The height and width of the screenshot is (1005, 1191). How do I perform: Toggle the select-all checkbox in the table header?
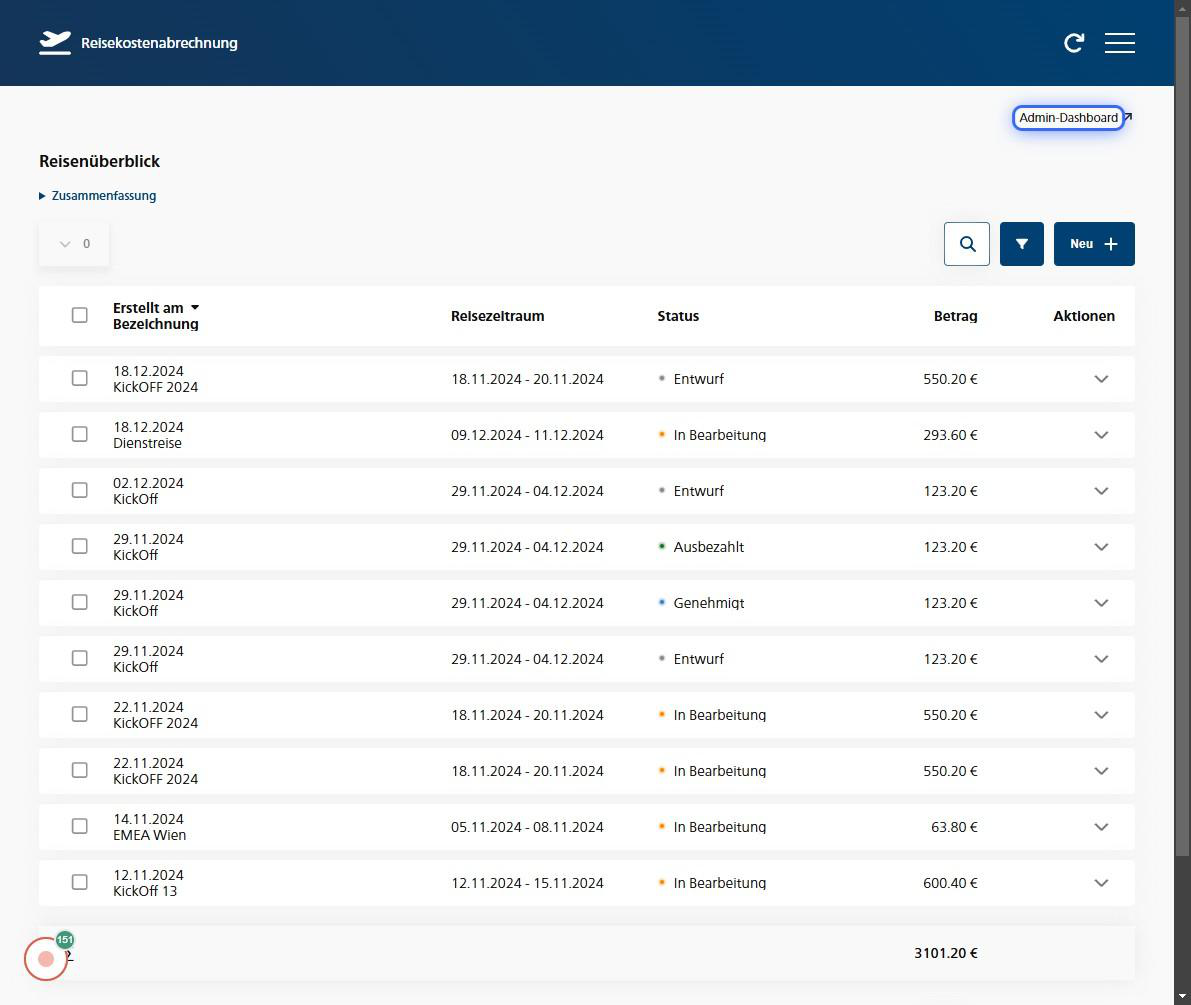79,315
